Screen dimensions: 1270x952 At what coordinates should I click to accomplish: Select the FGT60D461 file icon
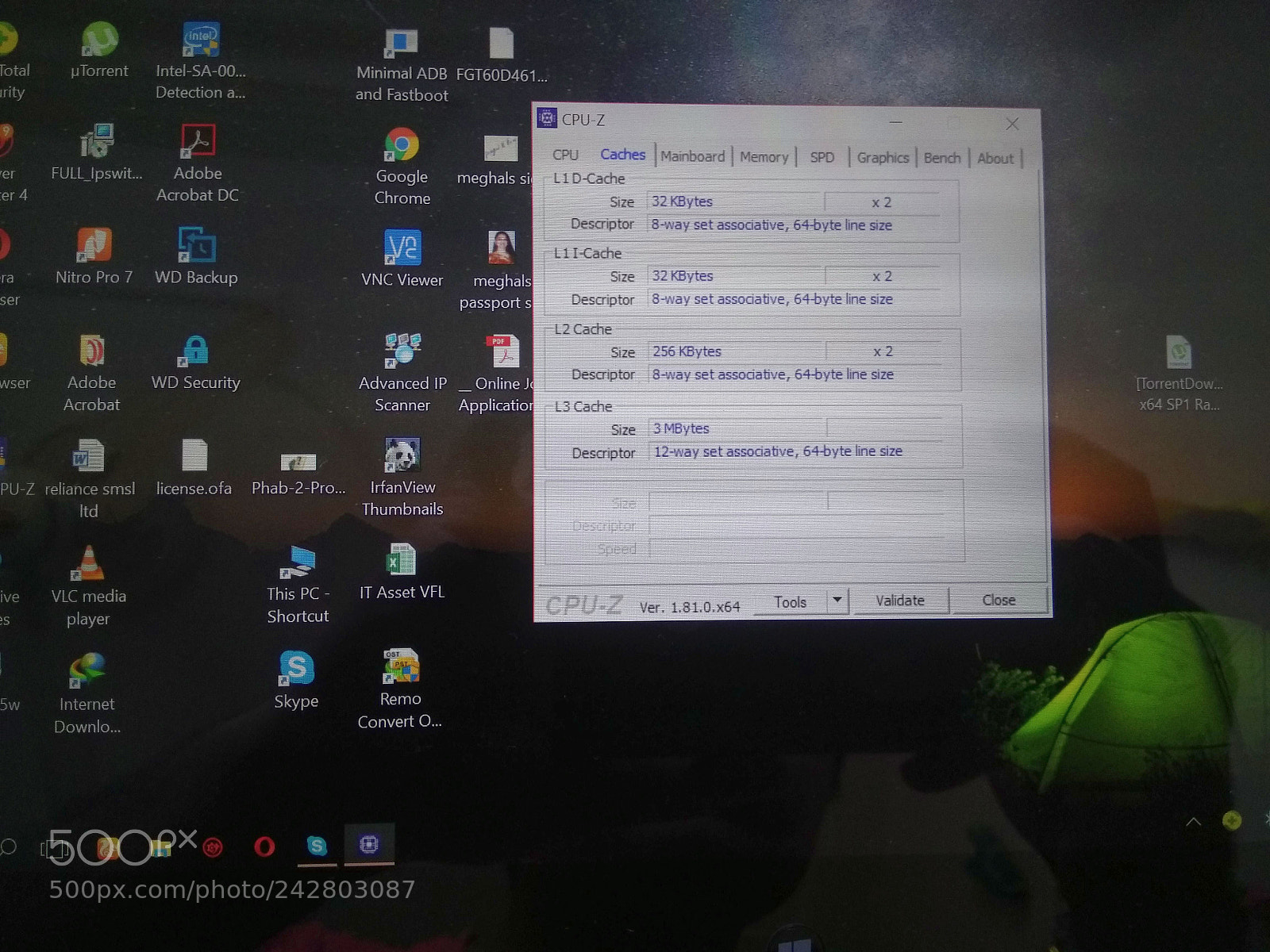[x=502, y=56]
